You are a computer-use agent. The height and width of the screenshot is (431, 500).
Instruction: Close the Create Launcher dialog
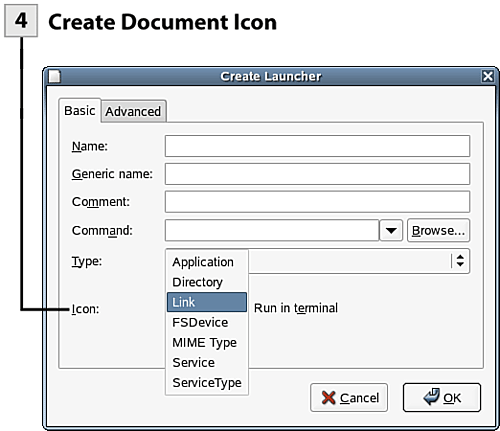click(488, 76)
